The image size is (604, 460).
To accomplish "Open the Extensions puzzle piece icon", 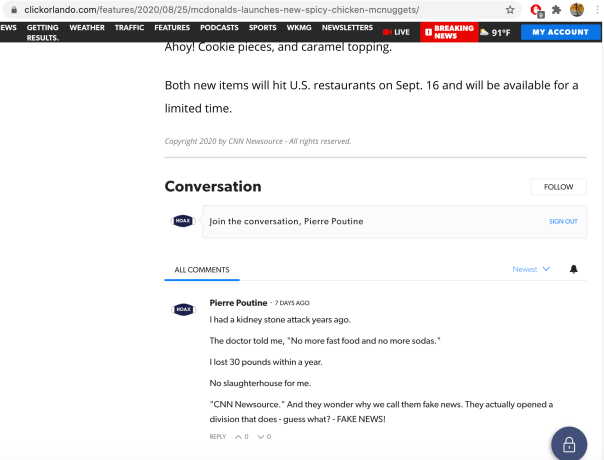I will pos(556,10).
